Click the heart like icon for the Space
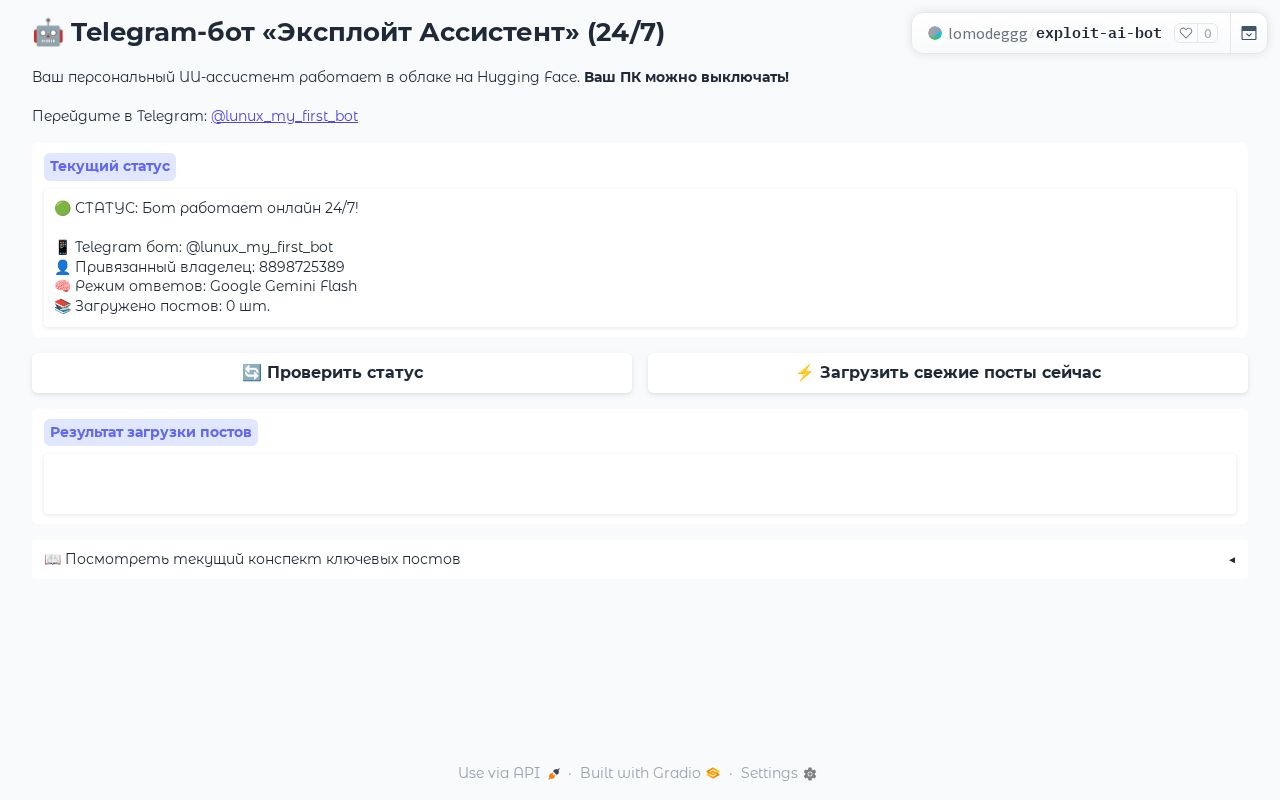This screenshot has height=800, width=1280. click(x=1186, y=33)
